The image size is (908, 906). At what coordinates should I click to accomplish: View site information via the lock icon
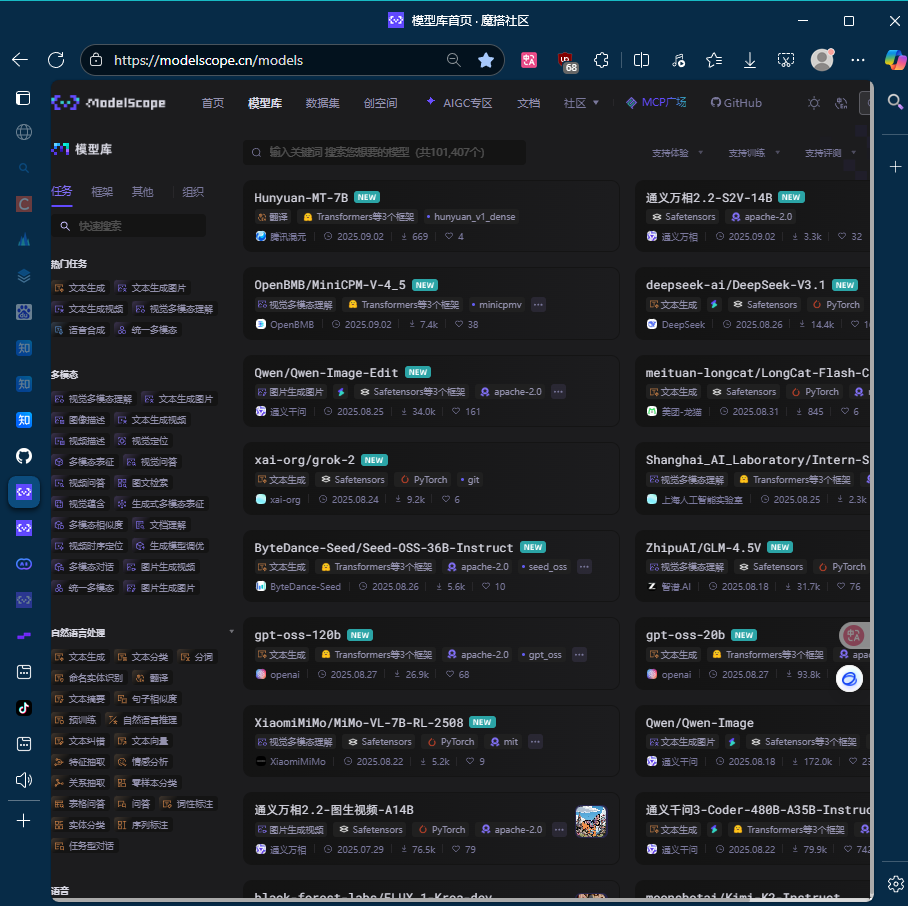(x=96, y=60)
